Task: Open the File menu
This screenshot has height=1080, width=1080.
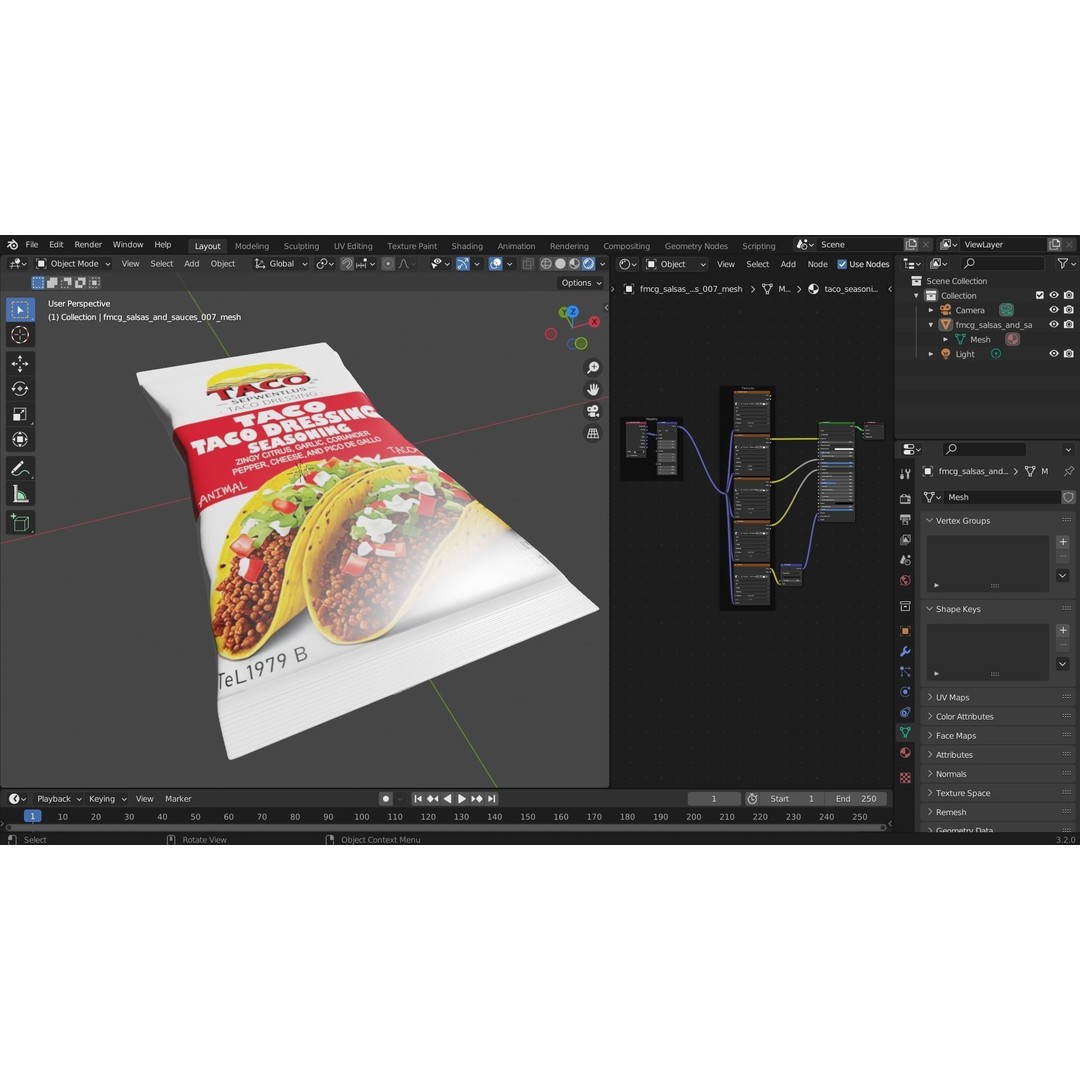Action: coord(32,245)
